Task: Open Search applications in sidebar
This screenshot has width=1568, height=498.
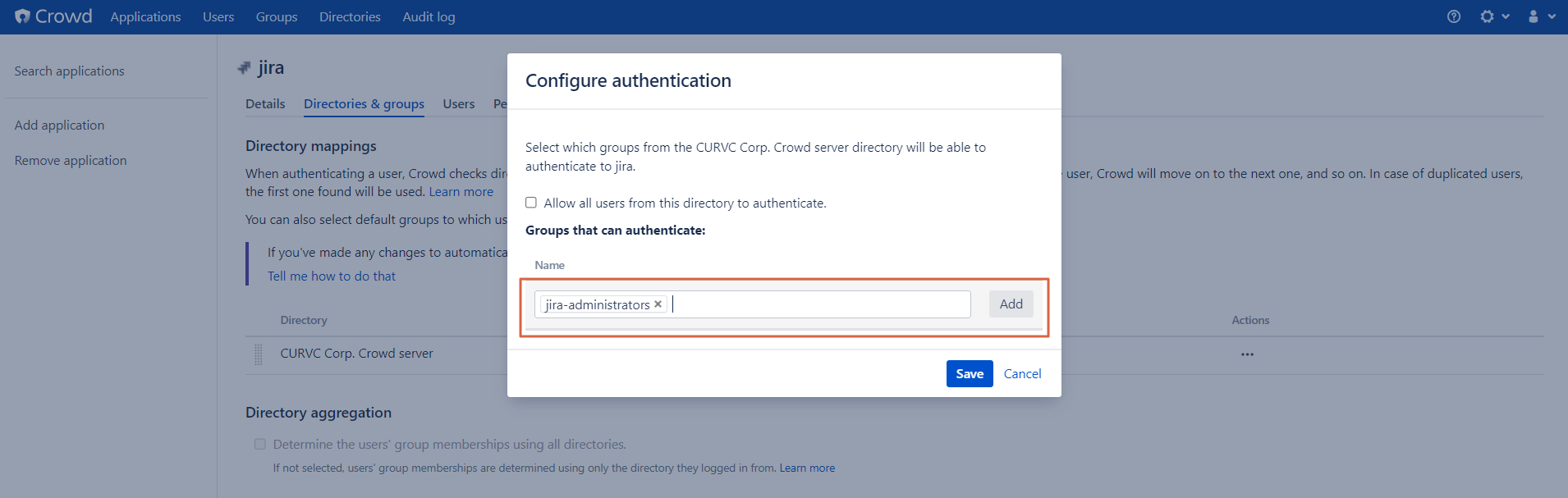Action: coord(70,71)
